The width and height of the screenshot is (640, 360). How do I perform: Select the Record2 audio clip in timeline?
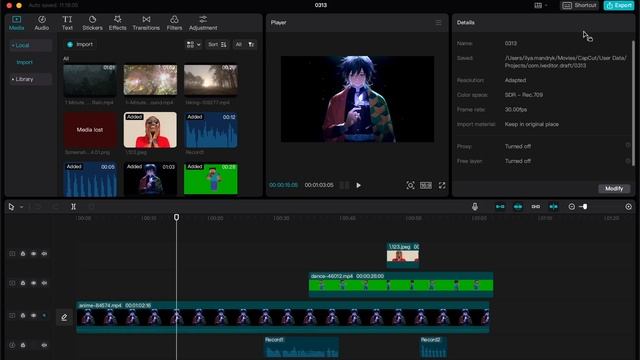pyautogui.click(x=433, y=347)
